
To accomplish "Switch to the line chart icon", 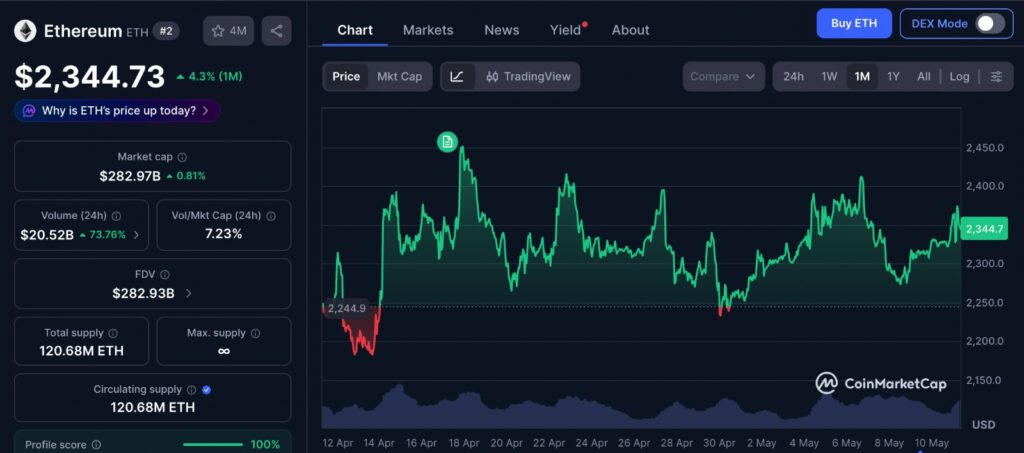I will [x=457, y=76].
